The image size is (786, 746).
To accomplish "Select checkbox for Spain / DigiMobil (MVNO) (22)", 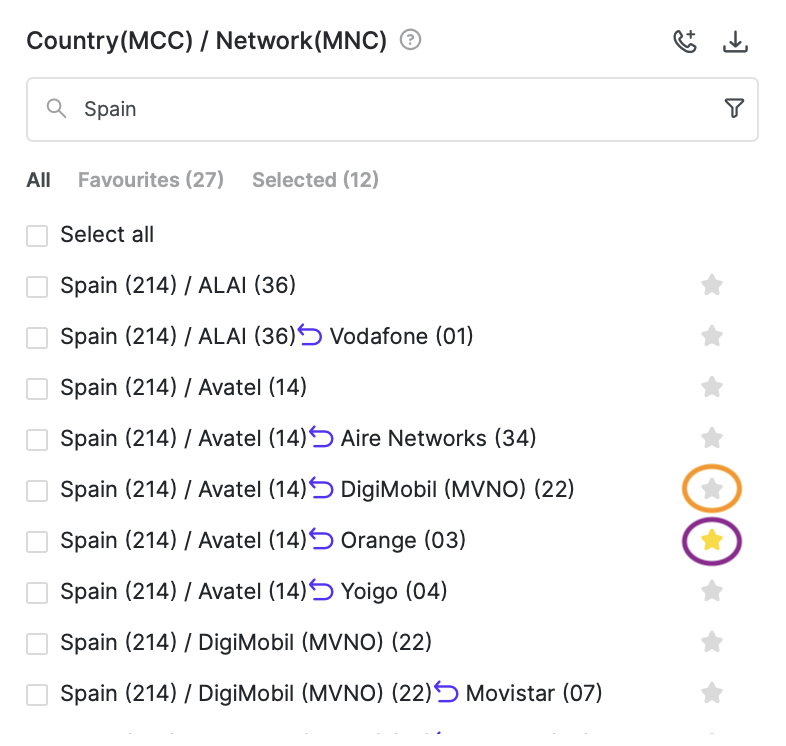I will (x=37, y=643).
